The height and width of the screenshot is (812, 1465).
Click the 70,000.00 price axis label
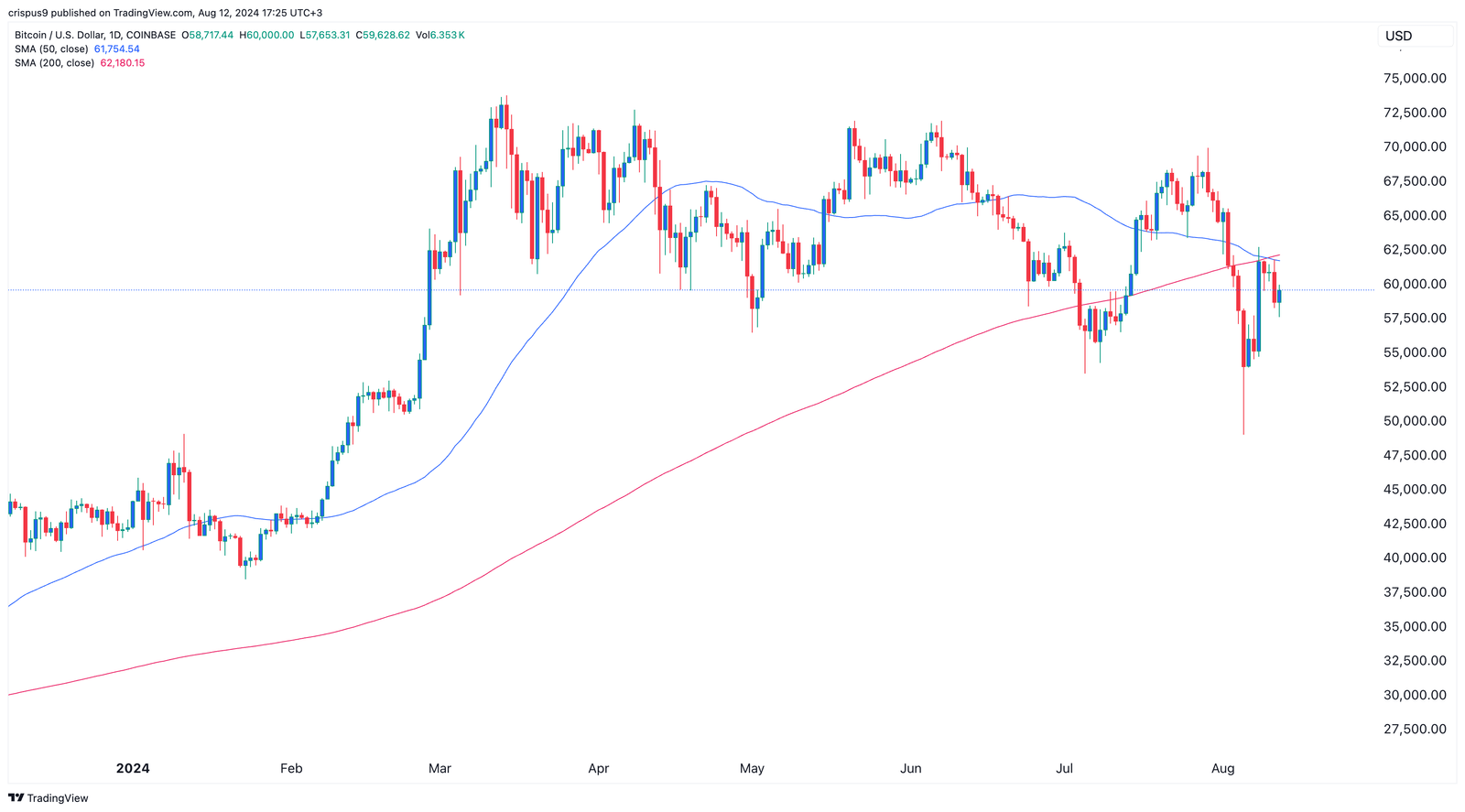tap(1415, 146)
